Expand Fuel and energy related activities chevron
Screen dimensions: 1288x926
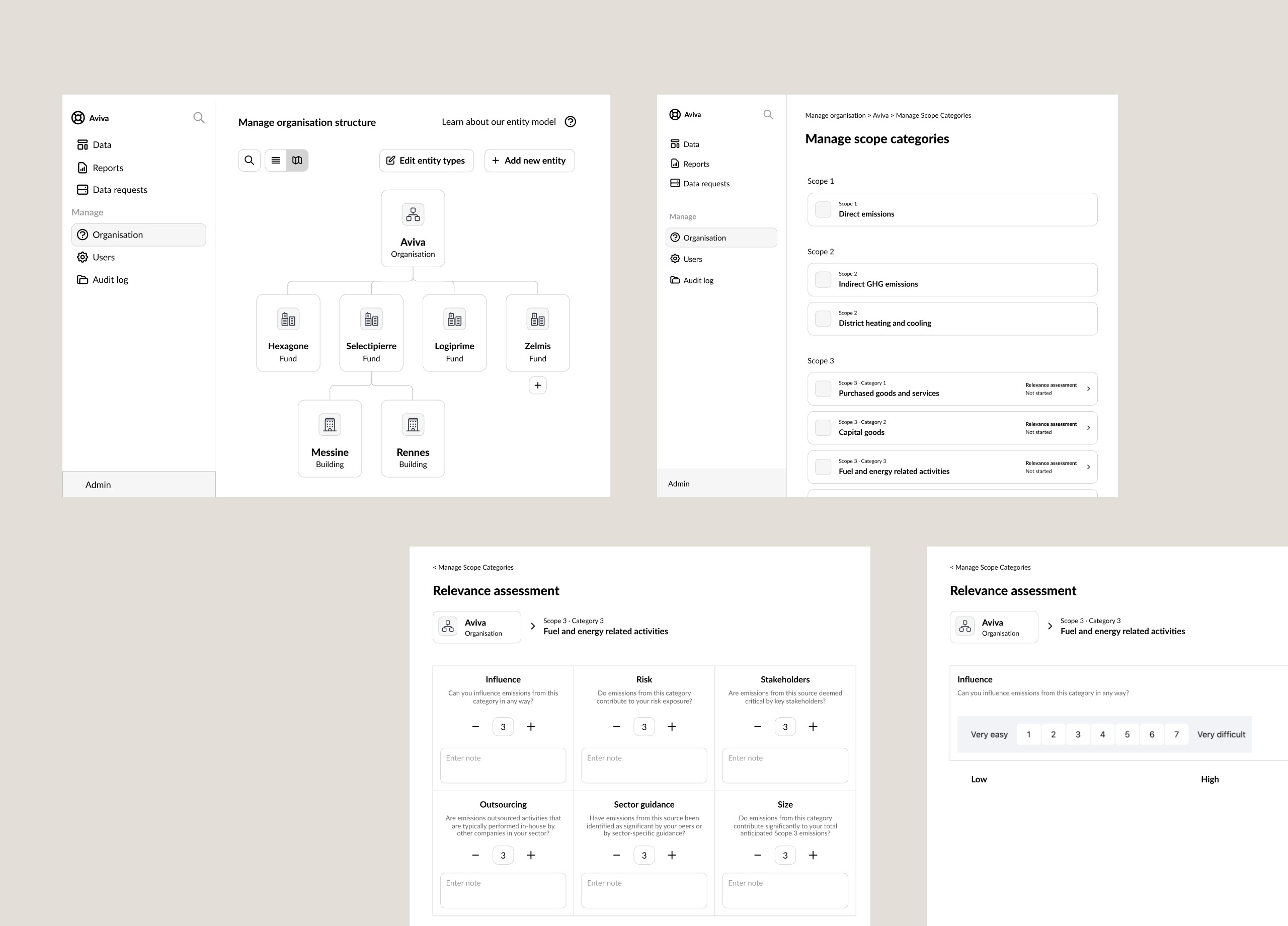click(1088, 467)
